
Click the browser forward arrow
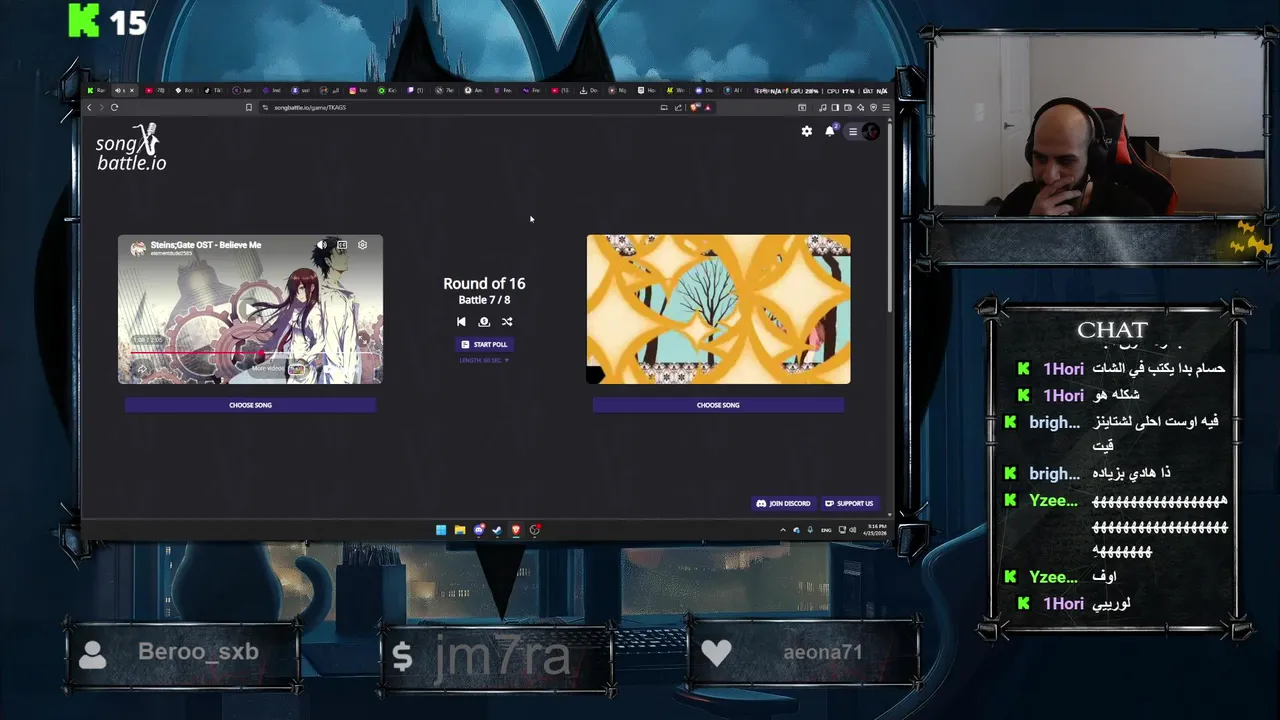point(101,107)
